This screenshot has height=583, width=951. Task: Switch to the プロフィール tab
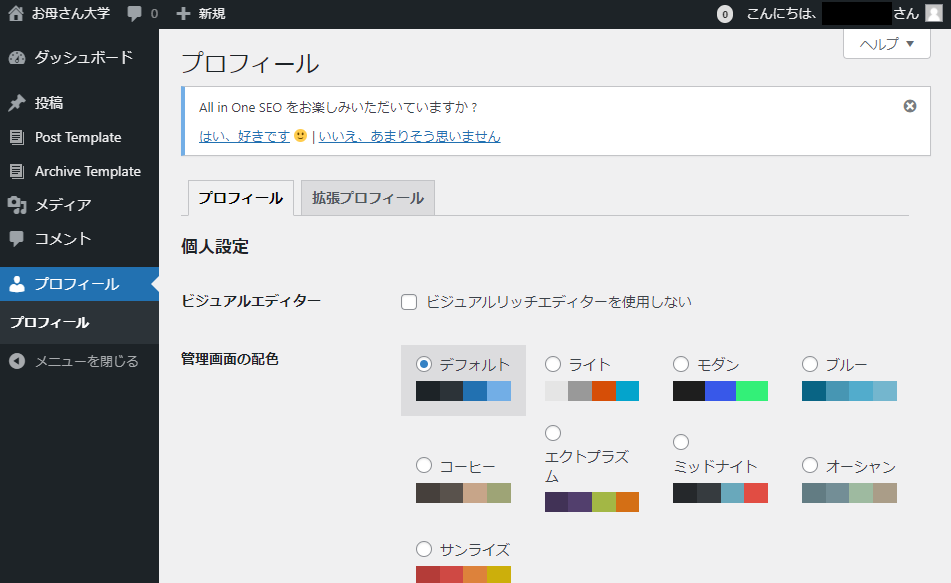point(241,198)
